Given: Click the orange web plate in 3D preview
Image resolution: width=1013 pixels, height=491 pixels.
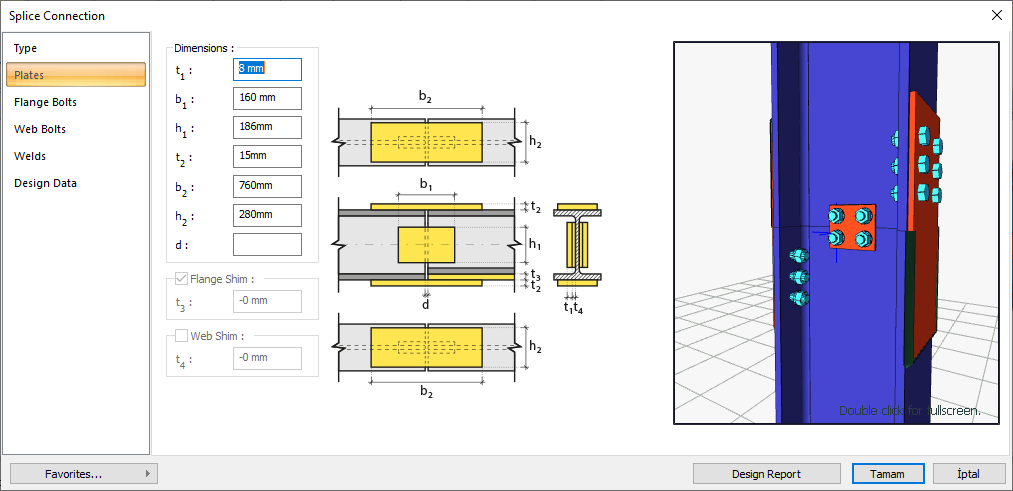Looking at the screenshot, I should coord(852,227).
